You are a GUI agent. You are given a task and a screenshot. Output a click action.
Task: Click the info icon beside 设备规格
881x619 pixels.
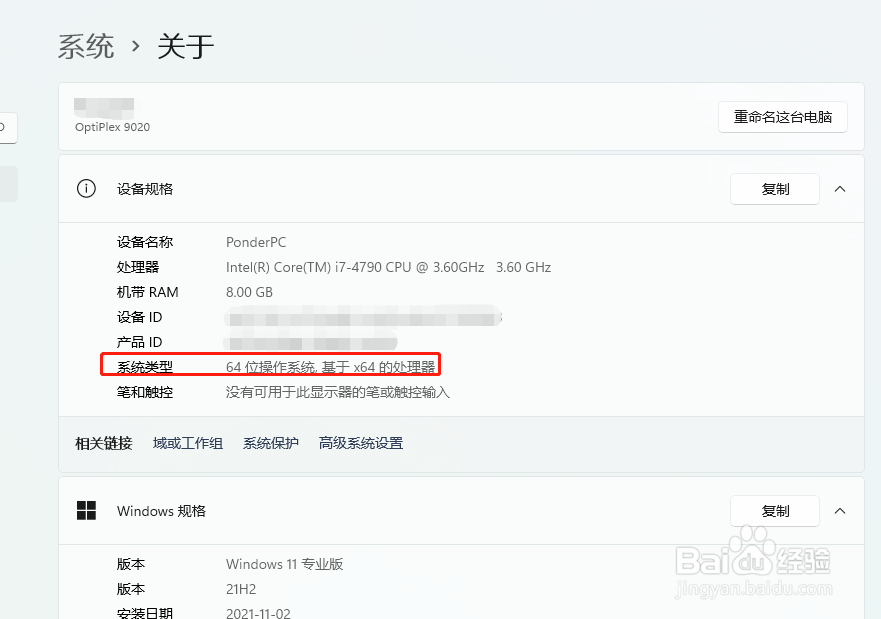pos(86,189)
